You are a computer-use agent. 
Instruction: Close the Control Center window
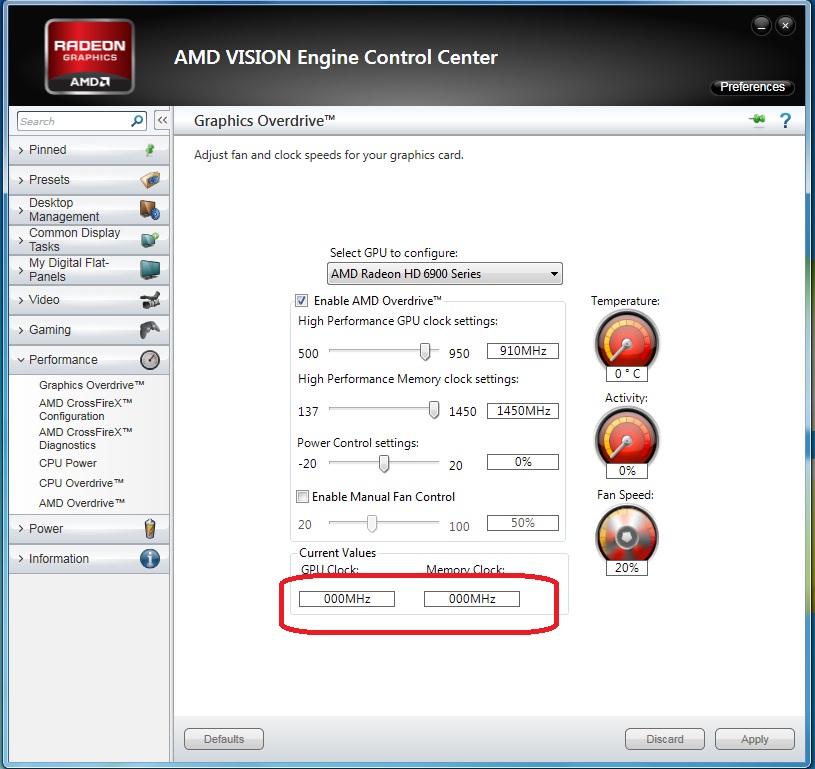785,25
